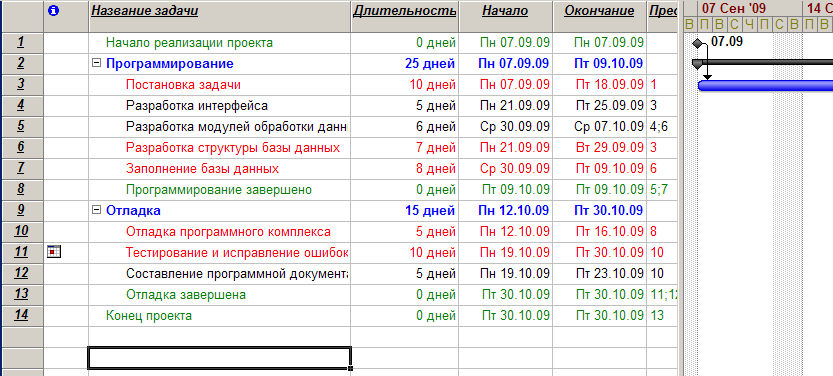Select row header number 1
Screen dimensions: 833x376
(21, 42)
